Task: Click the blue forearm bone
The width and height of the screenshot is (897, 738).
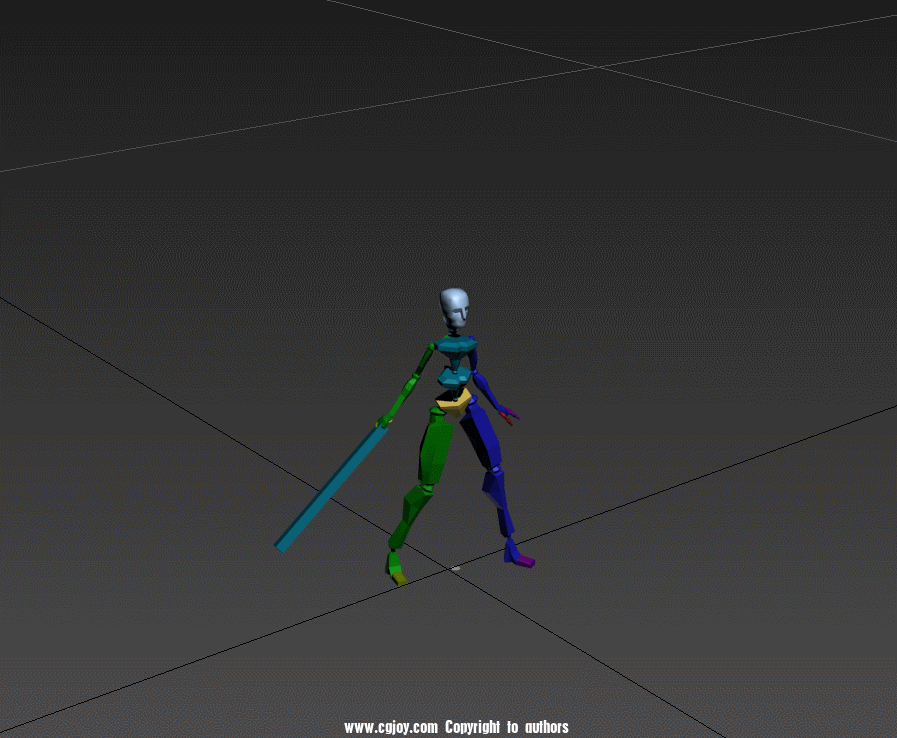Action: [x=490, y=391]
